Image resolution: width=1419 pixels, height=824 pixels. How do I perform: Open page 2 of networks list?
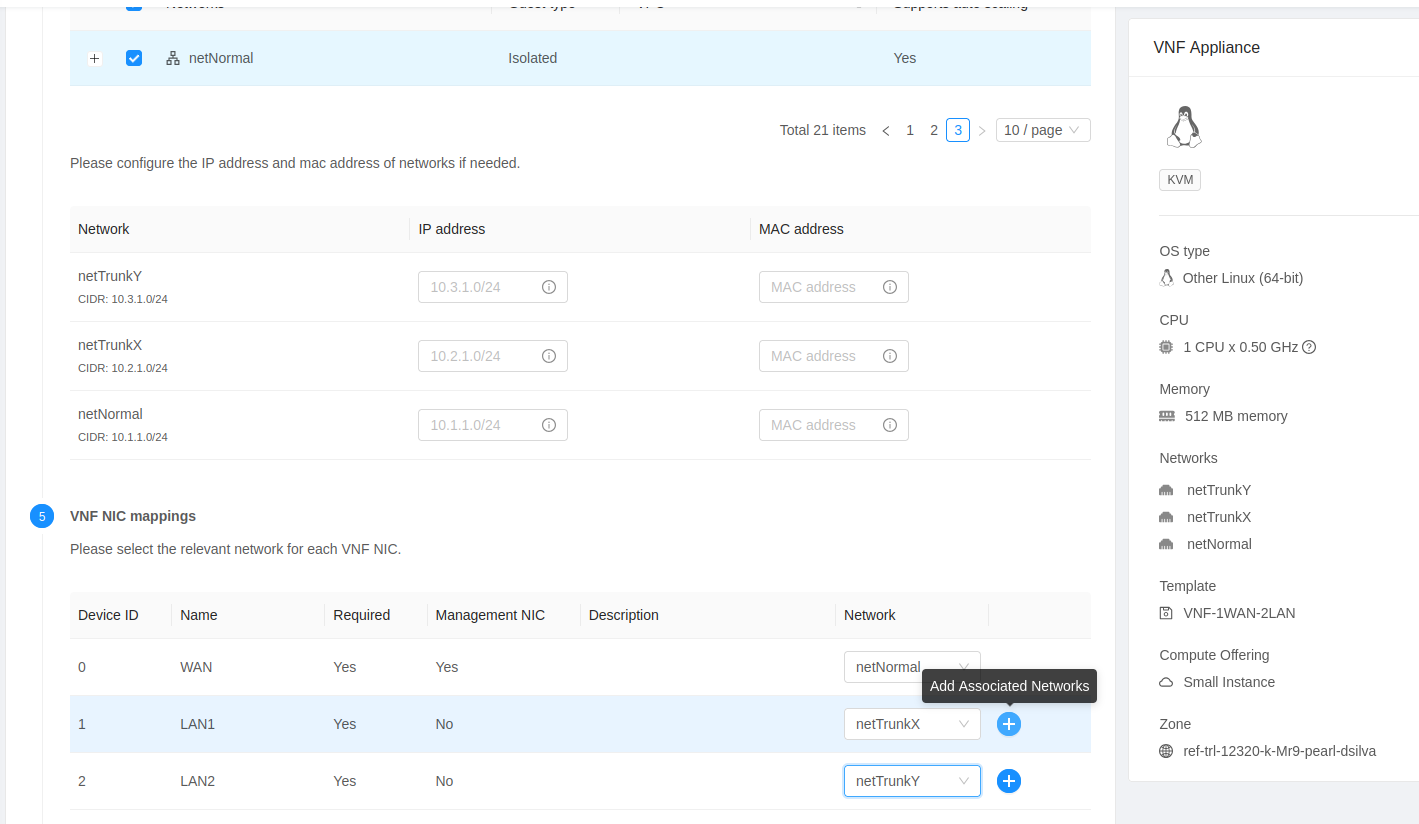pyautogui.click(x=934, y=130)
